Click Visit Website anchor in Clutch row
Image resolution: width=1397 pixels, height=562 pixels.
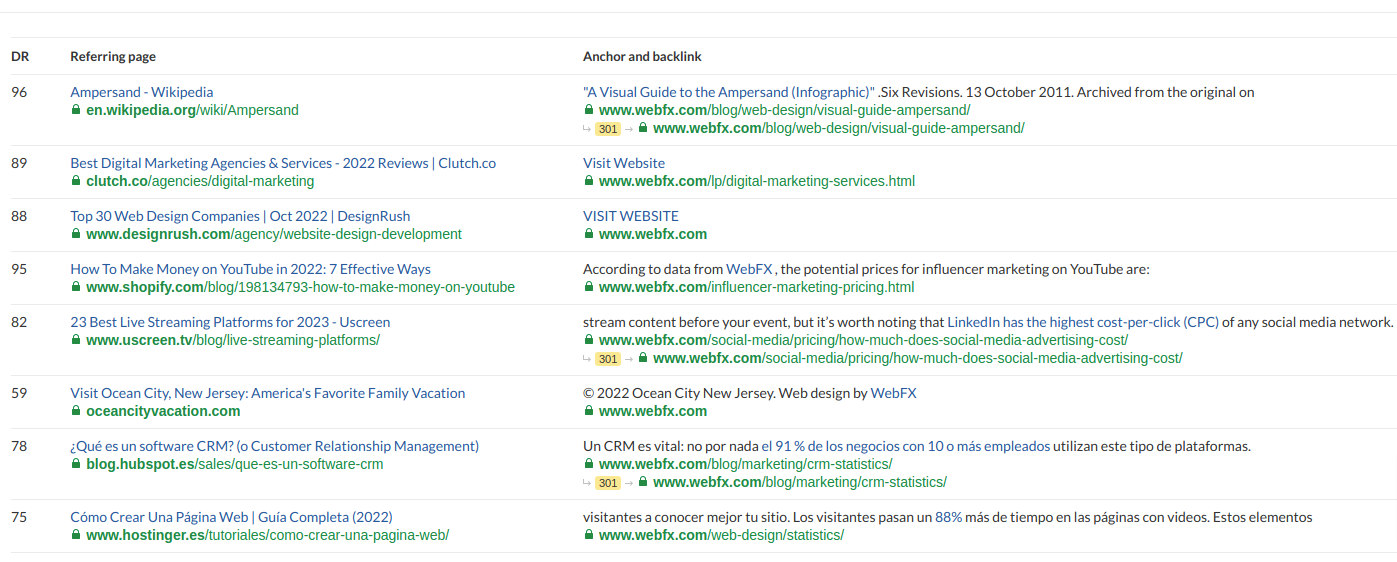click(x=624, y=163)
